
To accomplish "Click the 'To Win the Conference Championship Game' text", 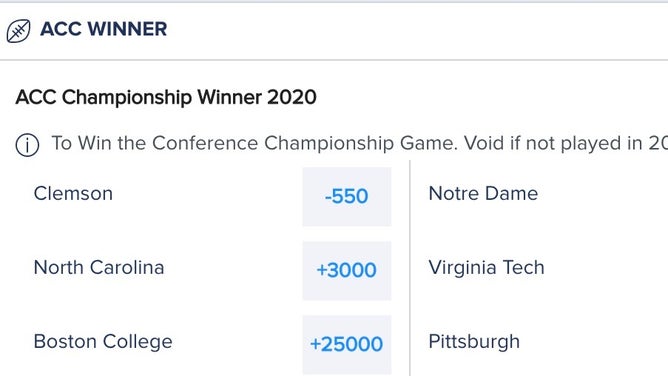I will click(x=254, y=144).
